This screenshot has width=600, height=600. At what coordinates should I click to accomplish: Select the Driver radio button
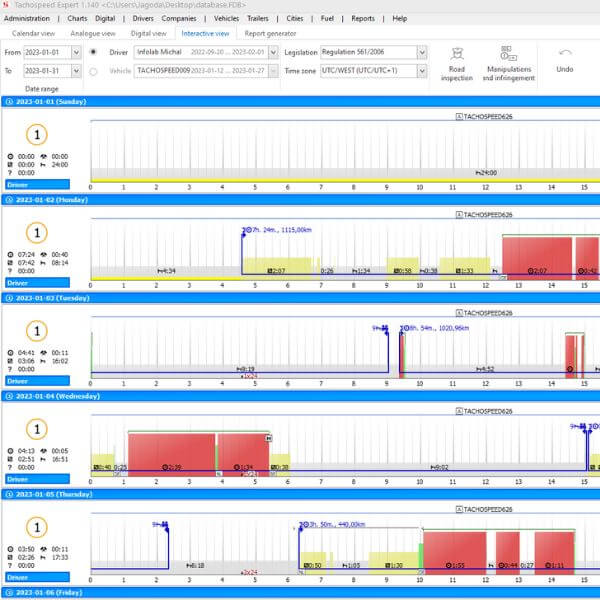coord(94,52)
